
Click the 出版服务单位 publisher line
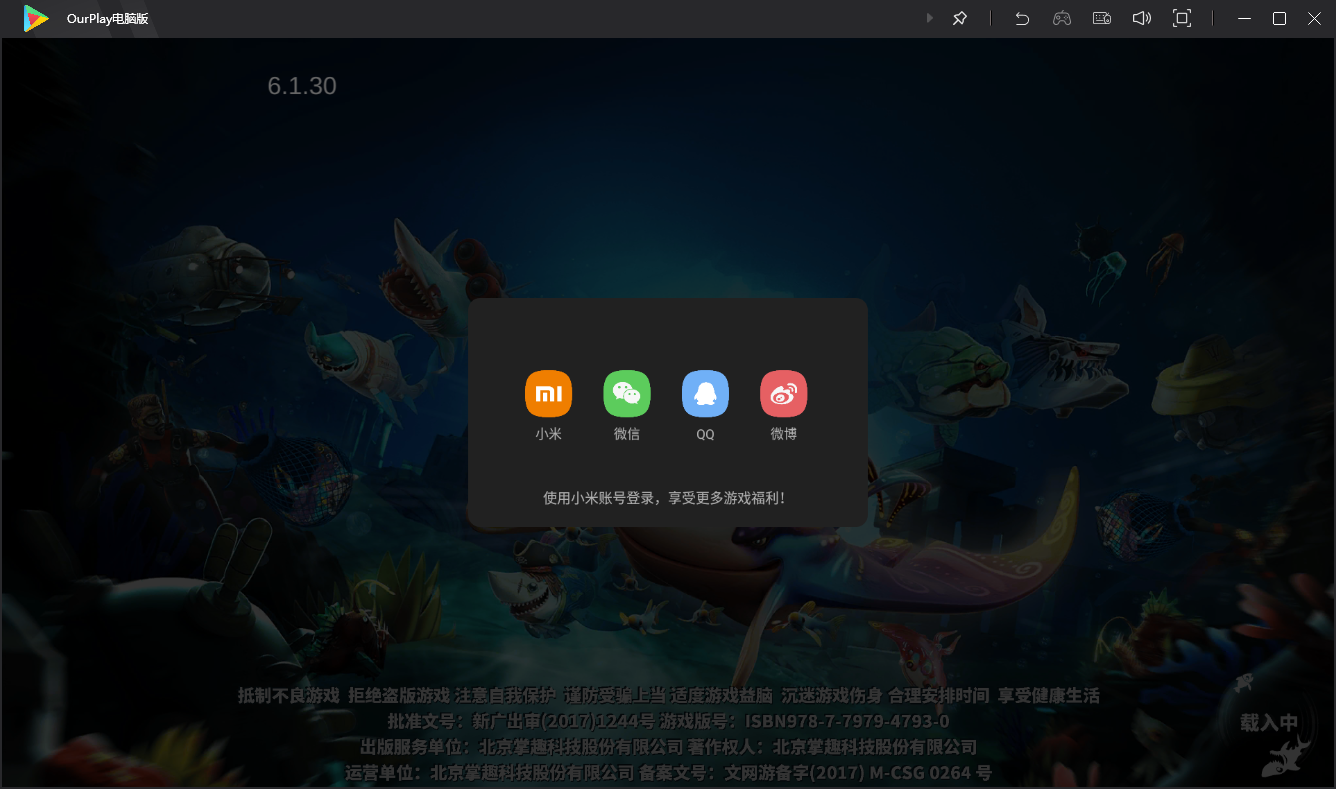click(668, 747)
